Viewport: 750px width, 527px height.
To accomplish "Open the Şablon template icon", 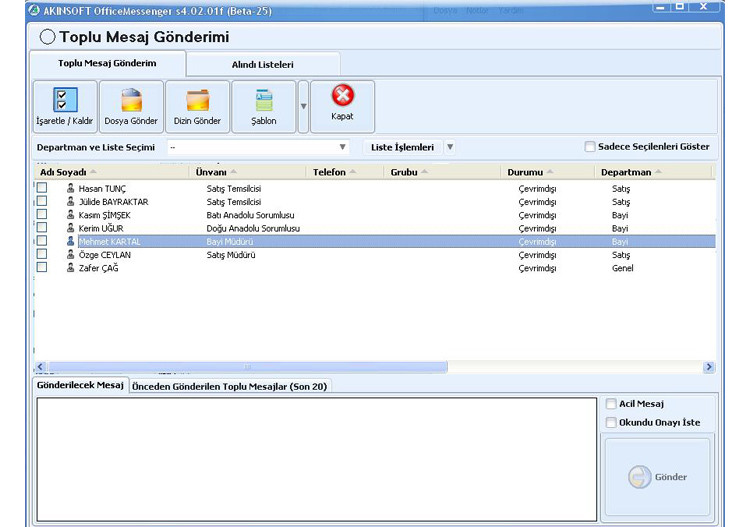I will tap(264, 100).
